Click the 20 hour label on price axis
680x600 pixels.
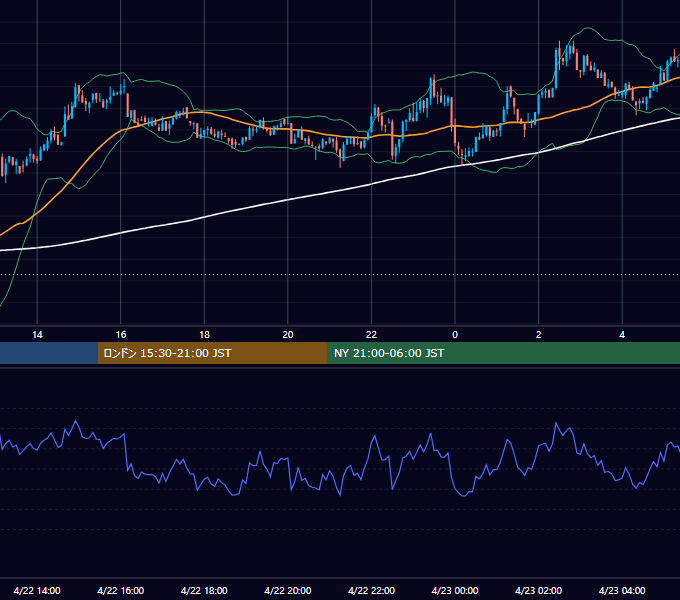(x=288, y=335)
